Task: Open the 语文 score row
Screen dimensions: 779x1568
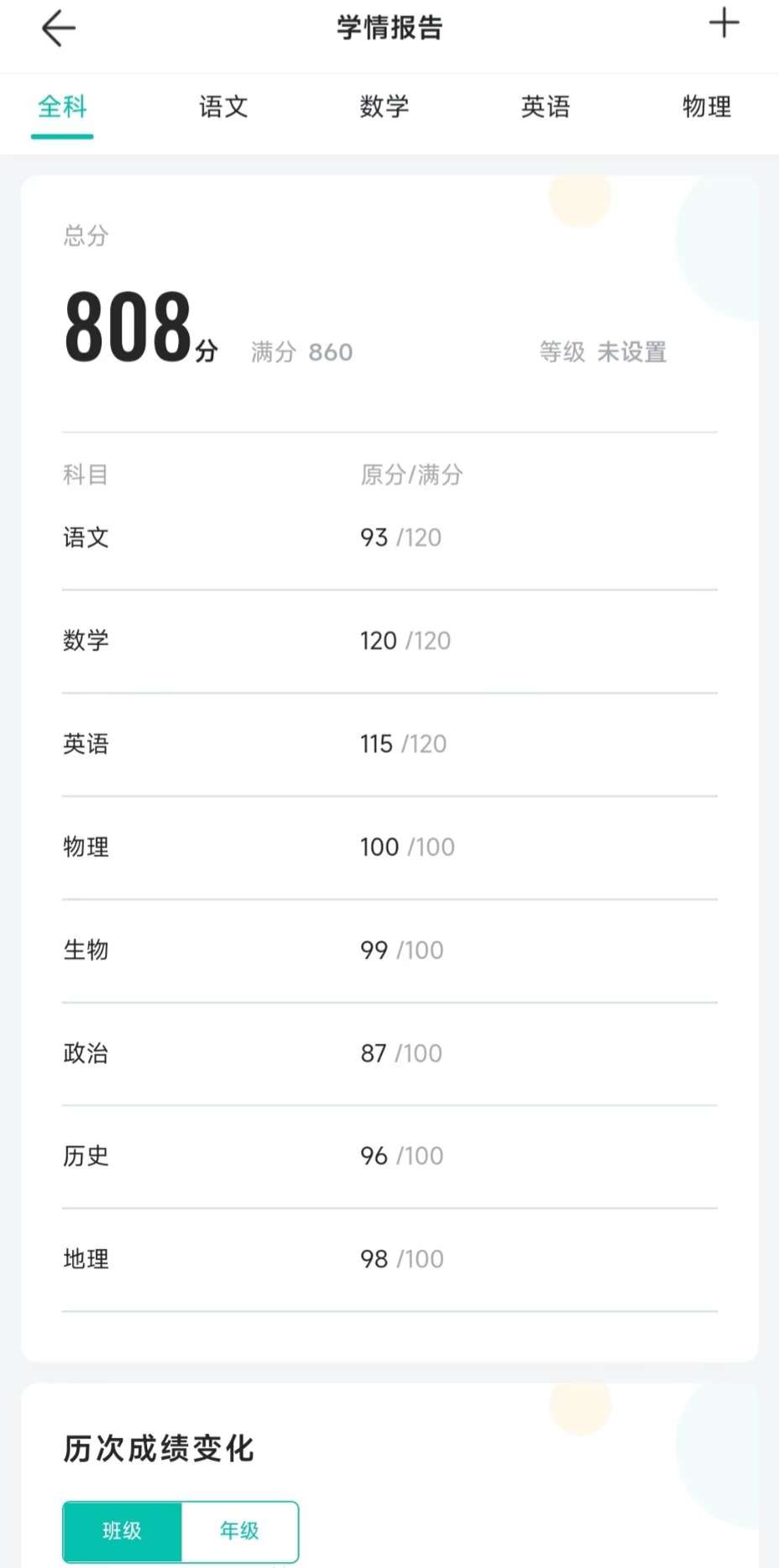Action: pyautogui.click(x=389, y=538)
